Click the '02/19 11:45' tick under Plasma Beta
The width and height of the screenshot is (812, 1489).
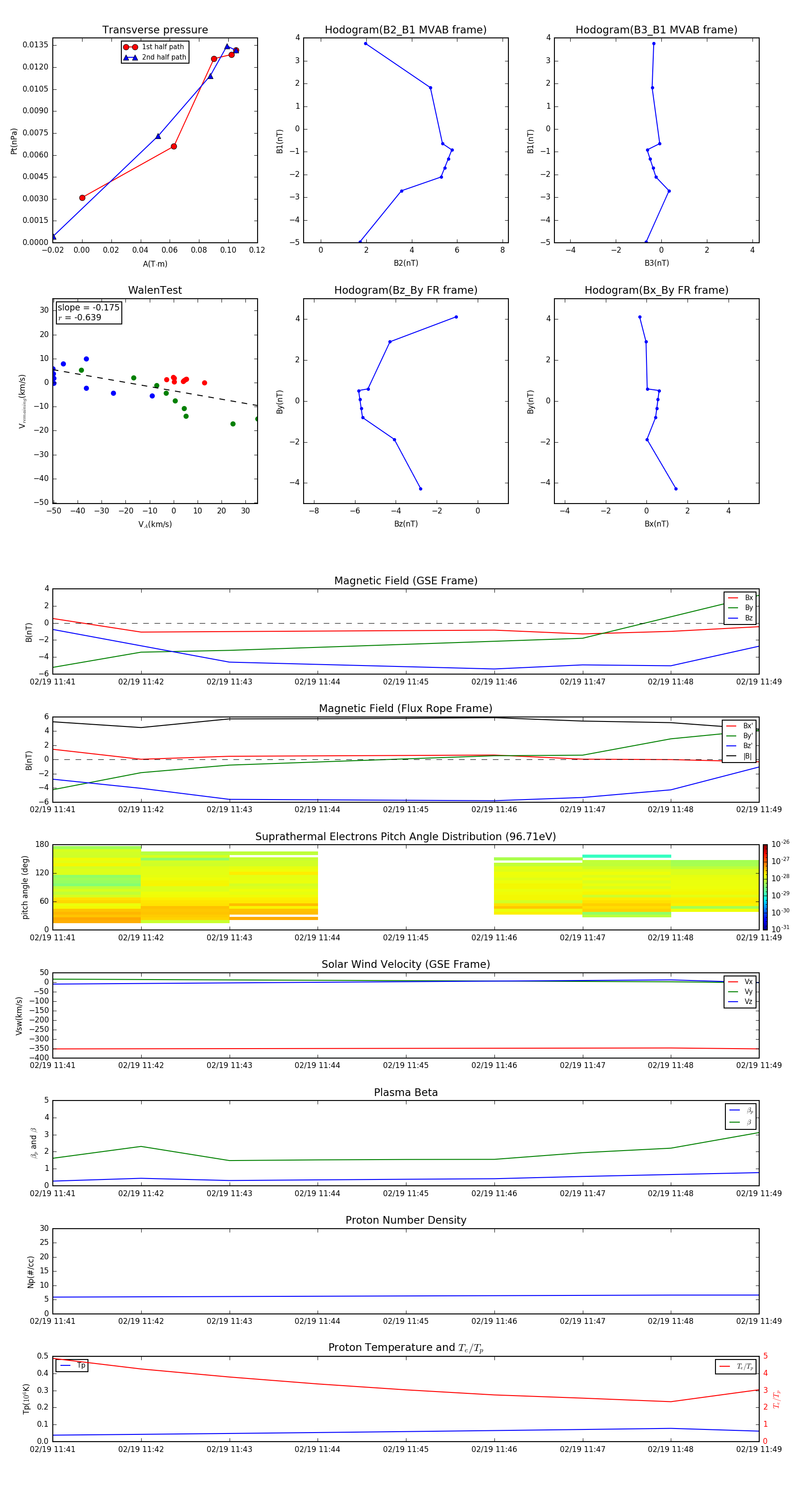[x=406, y=1193]
